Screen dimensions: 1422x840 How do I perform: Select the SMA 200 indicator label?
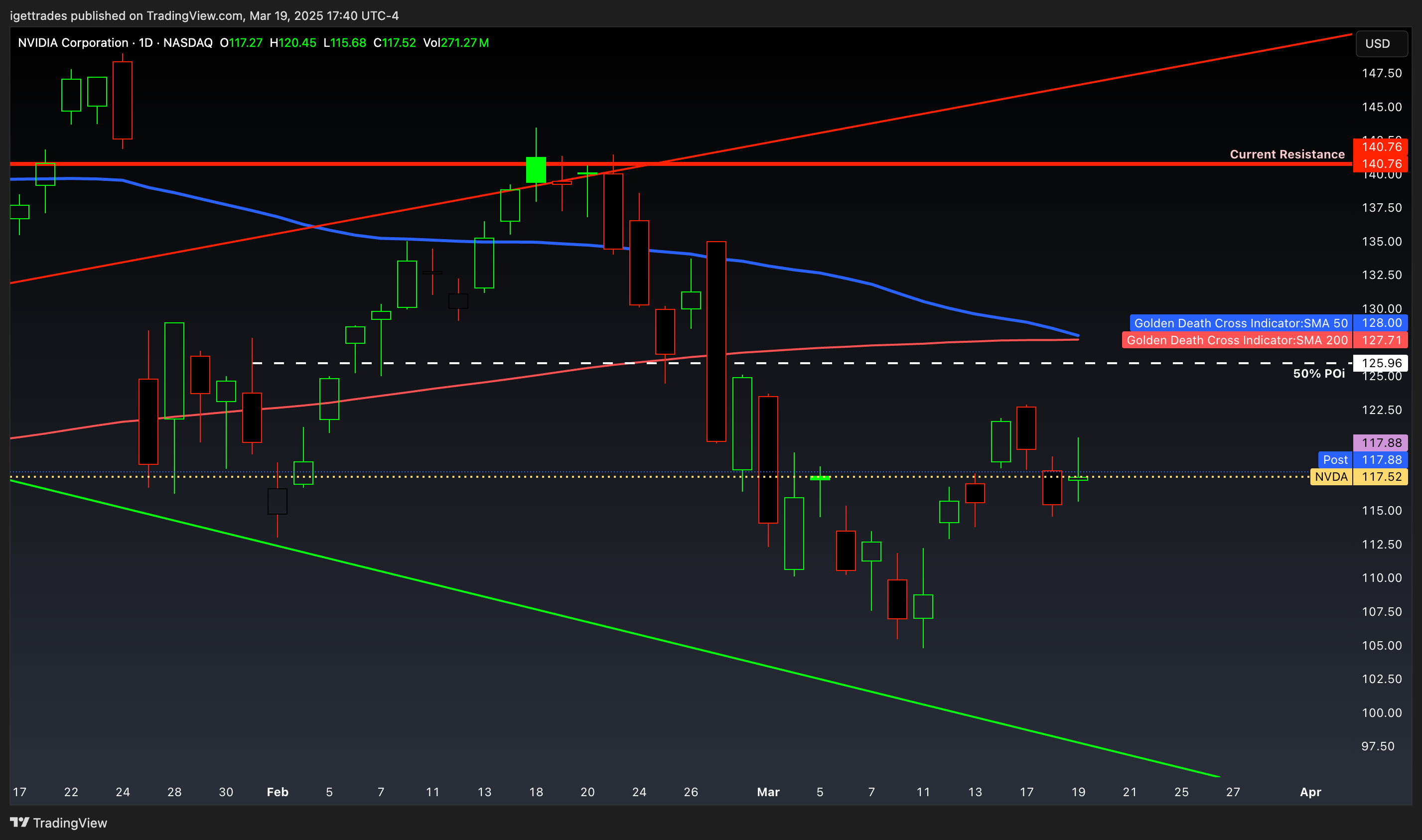[1237, 340]
